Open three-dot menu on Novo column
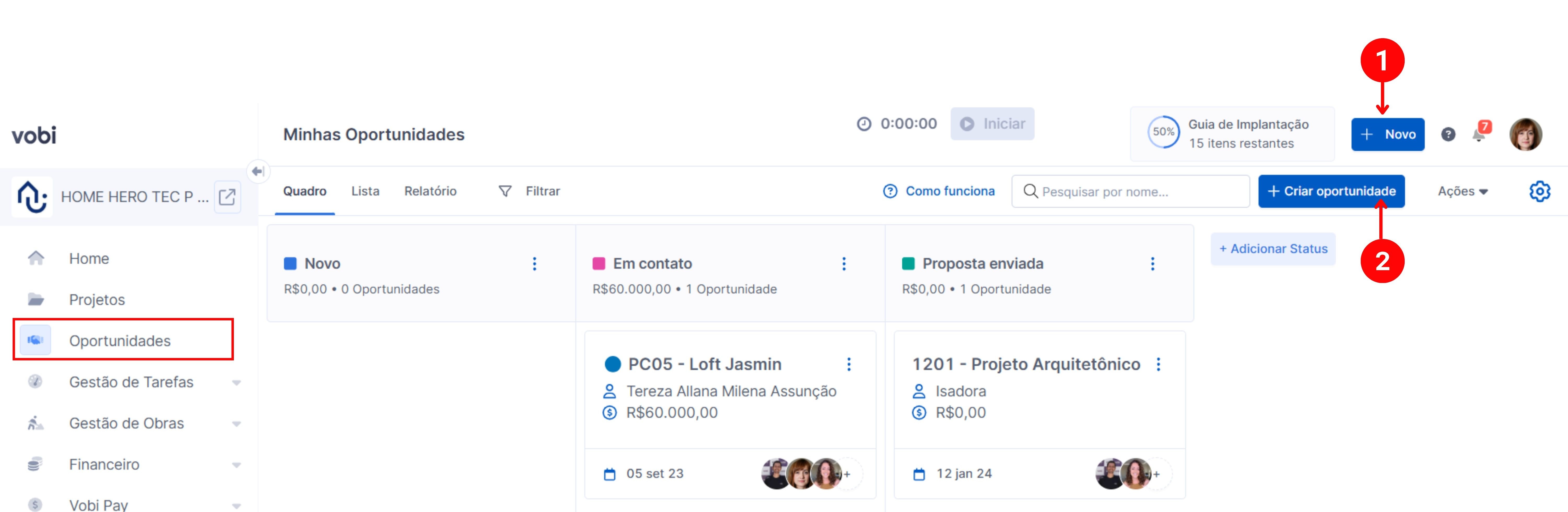 tap(534, 264)
